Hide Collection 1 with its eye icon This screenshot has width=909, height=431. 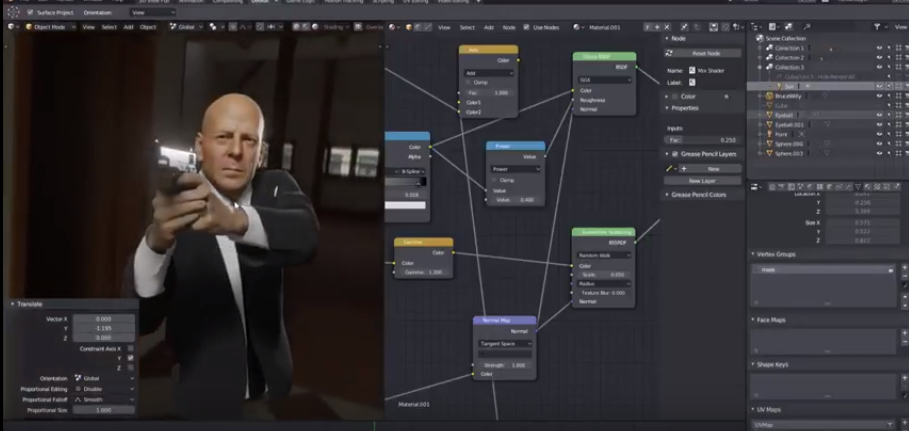tap(879, 48)
